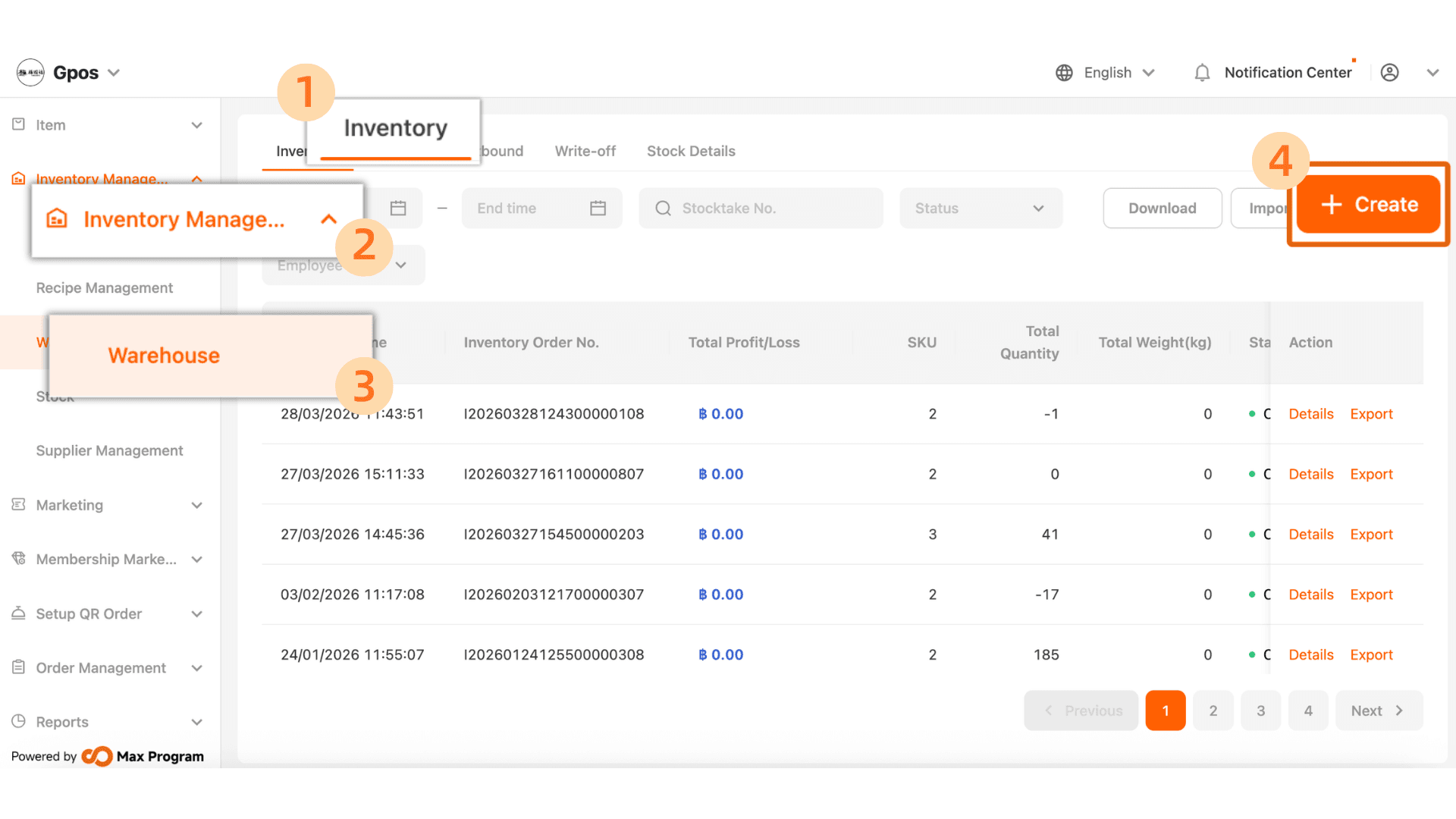
Task: Click the orange Create button
Action: click(x=1368, y=204)
